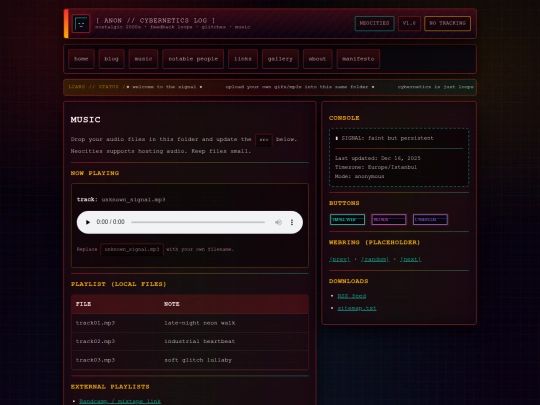The image size is (540, 405).
Task: Follow the webring [next] link
Action: [410, 259]
